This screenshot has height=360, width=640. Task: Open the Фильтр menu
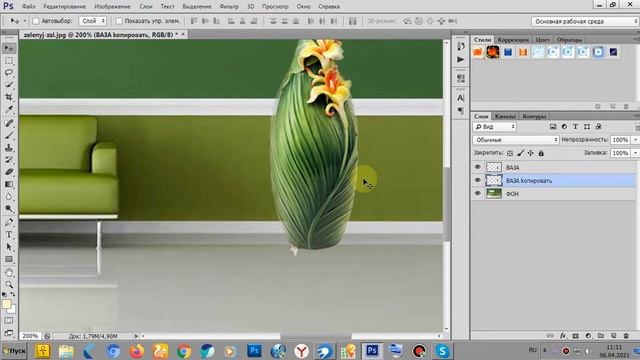(x=229, y=7)
